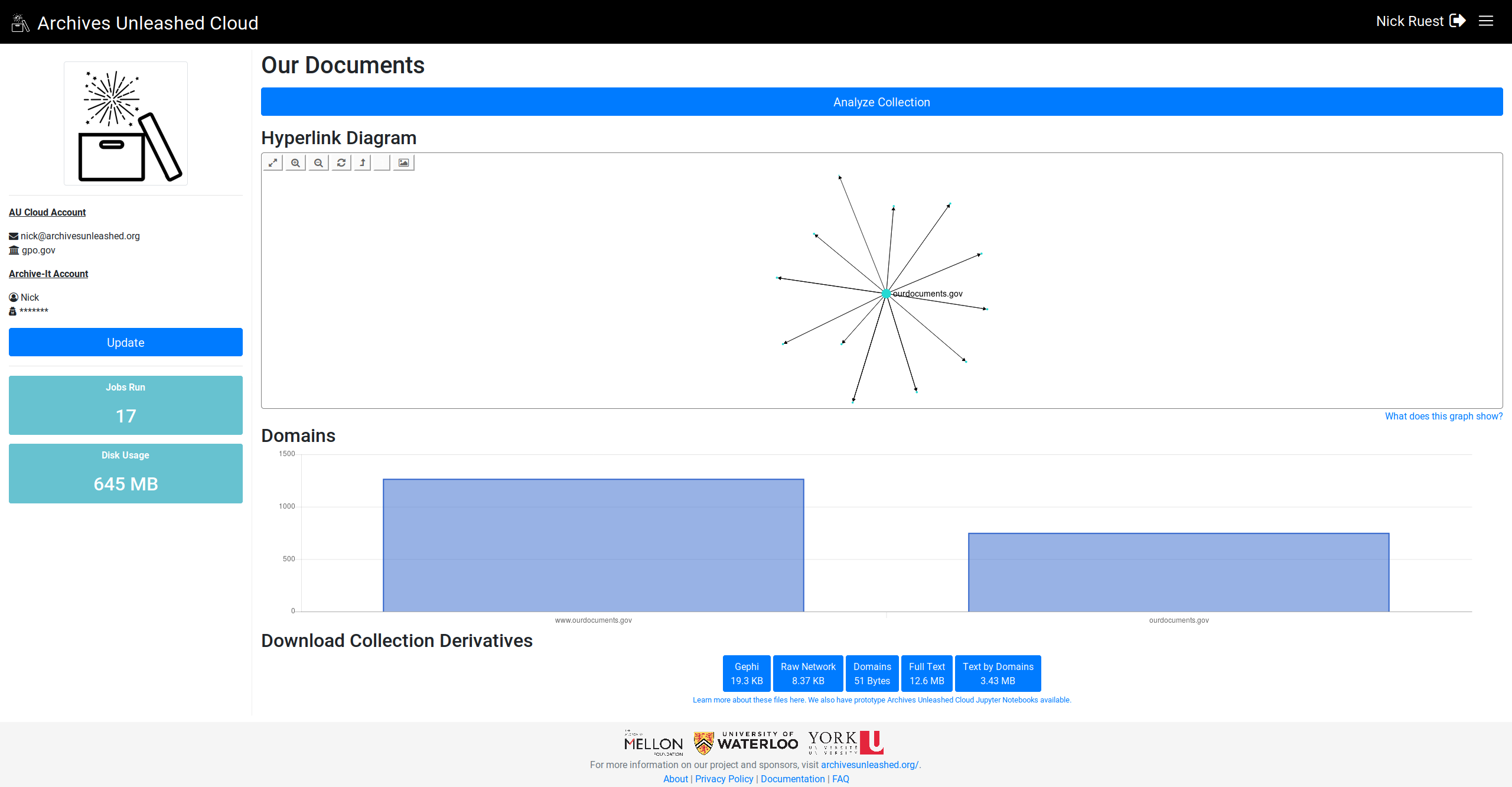Click the Archives Unleashed box logo in header
The height and width of the screenshot is (787, 1512).
(20, 23)
